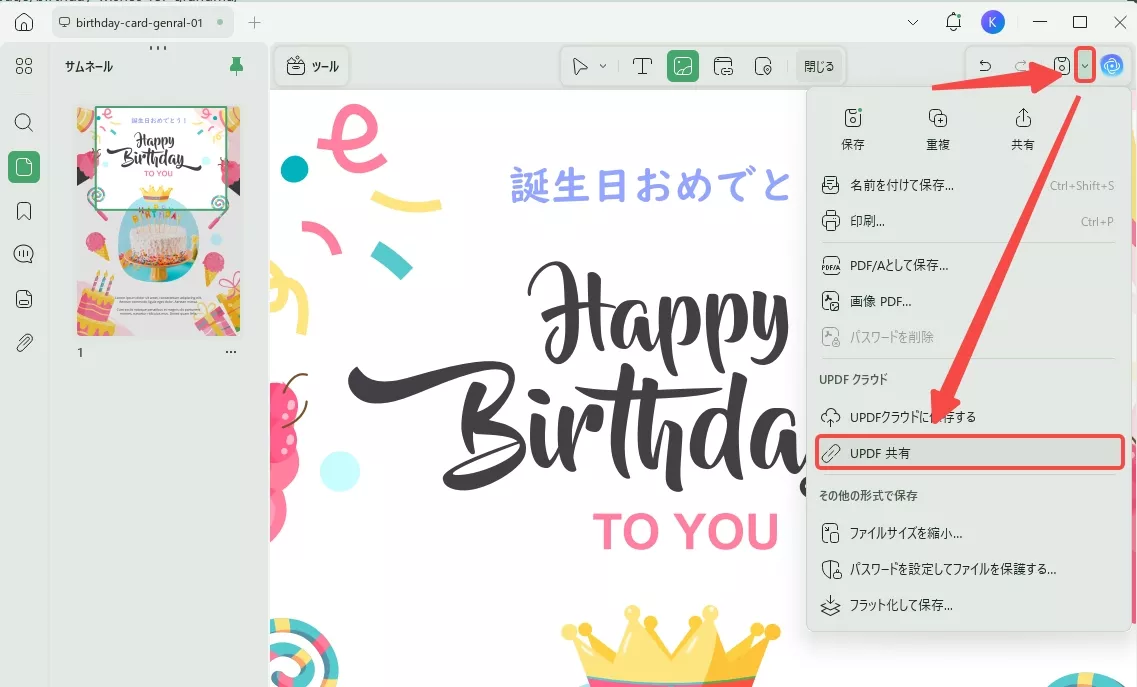Toggle thumbnail panel icon in sidebar
1137x687 pixels.
click(x=24, y=167)
